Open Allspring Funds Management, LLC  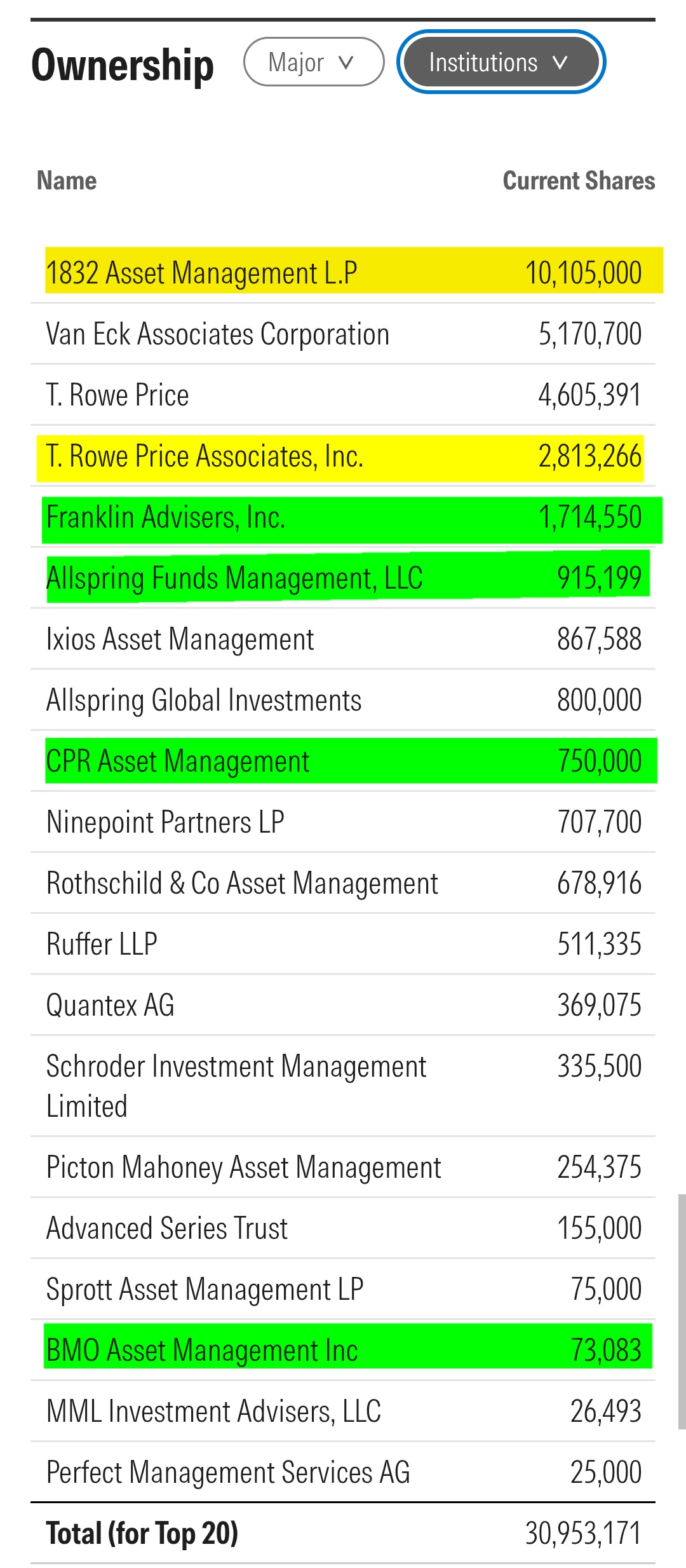[x=234, y=578]
